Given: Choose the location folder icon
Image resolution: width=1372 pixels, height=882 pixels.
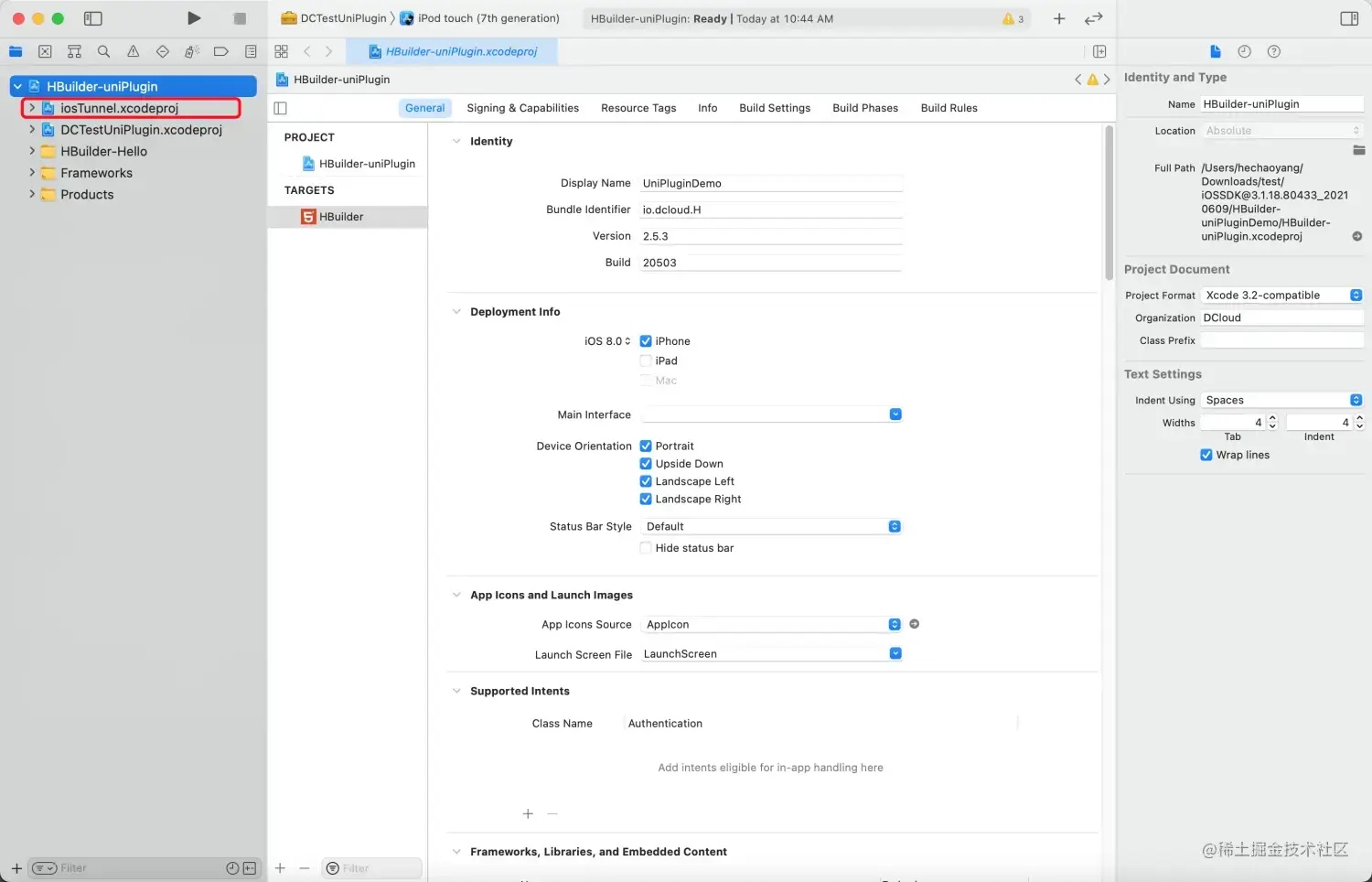Looking at the screenshot, I should click(1358, 150).
